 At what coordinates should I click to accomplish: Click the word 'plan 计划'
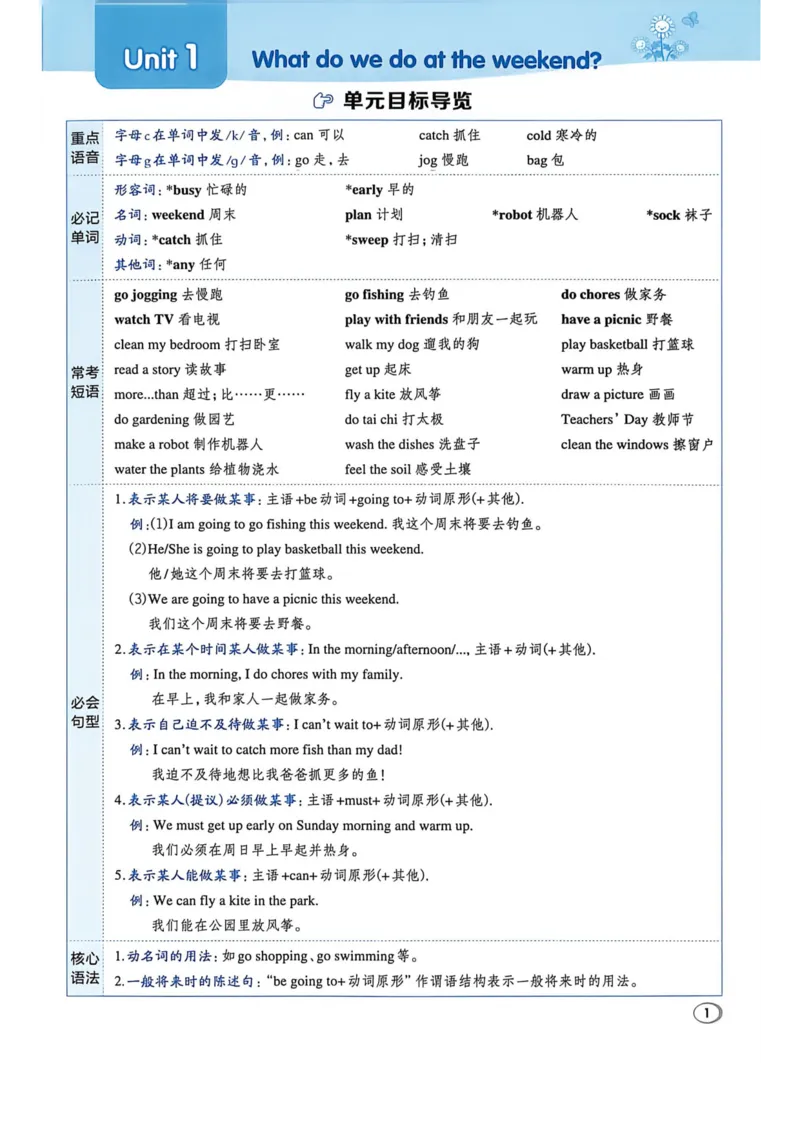[373, 215]
